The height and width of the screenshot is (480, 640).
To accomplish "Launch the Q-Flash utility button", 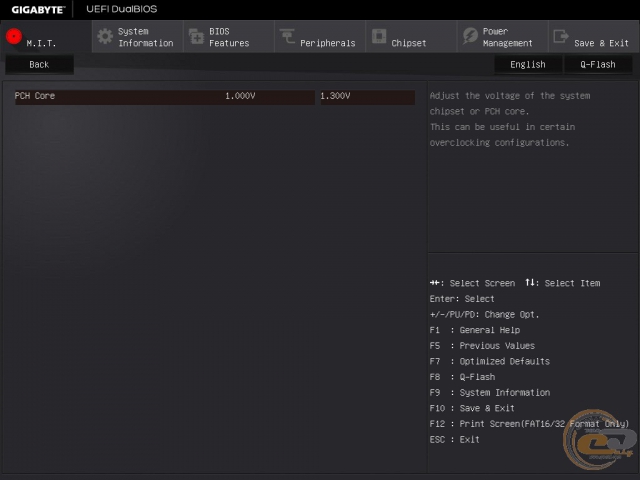I will tap(598, 64).
